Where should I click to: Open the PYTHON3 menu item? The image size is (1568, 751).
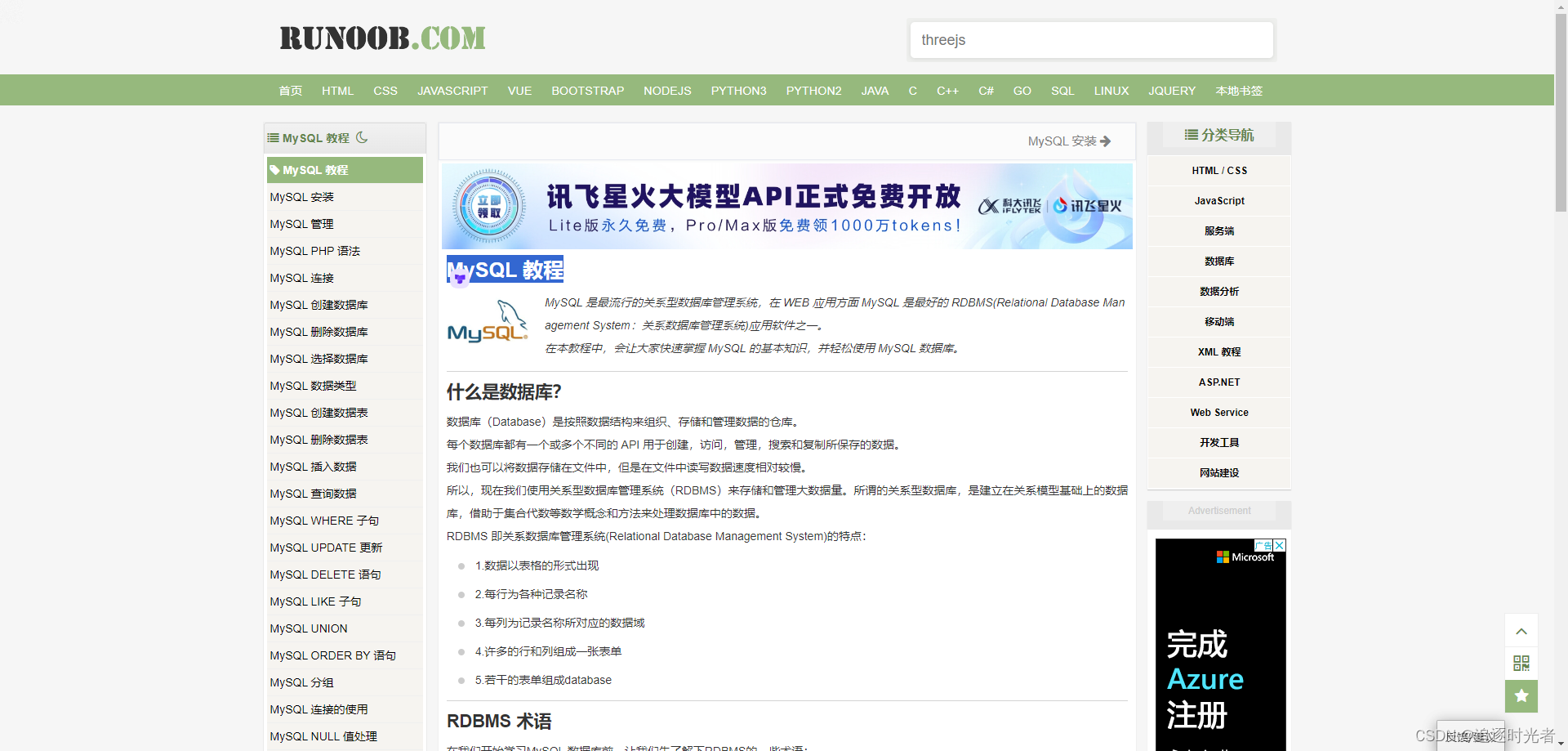[738, 91]
